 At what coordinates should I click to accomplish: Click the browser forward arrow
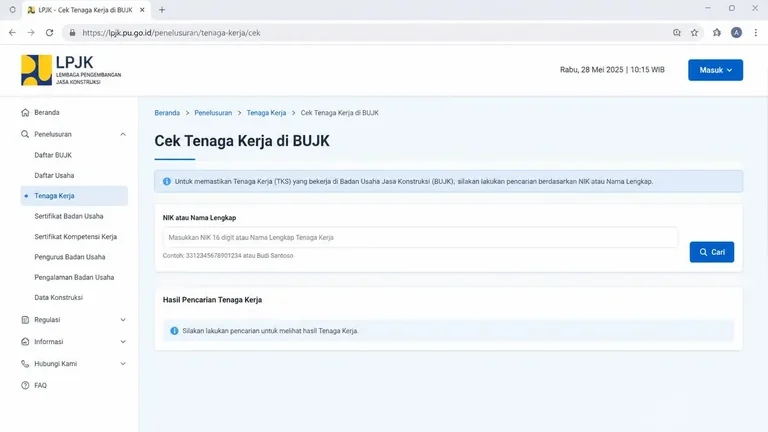31,33
